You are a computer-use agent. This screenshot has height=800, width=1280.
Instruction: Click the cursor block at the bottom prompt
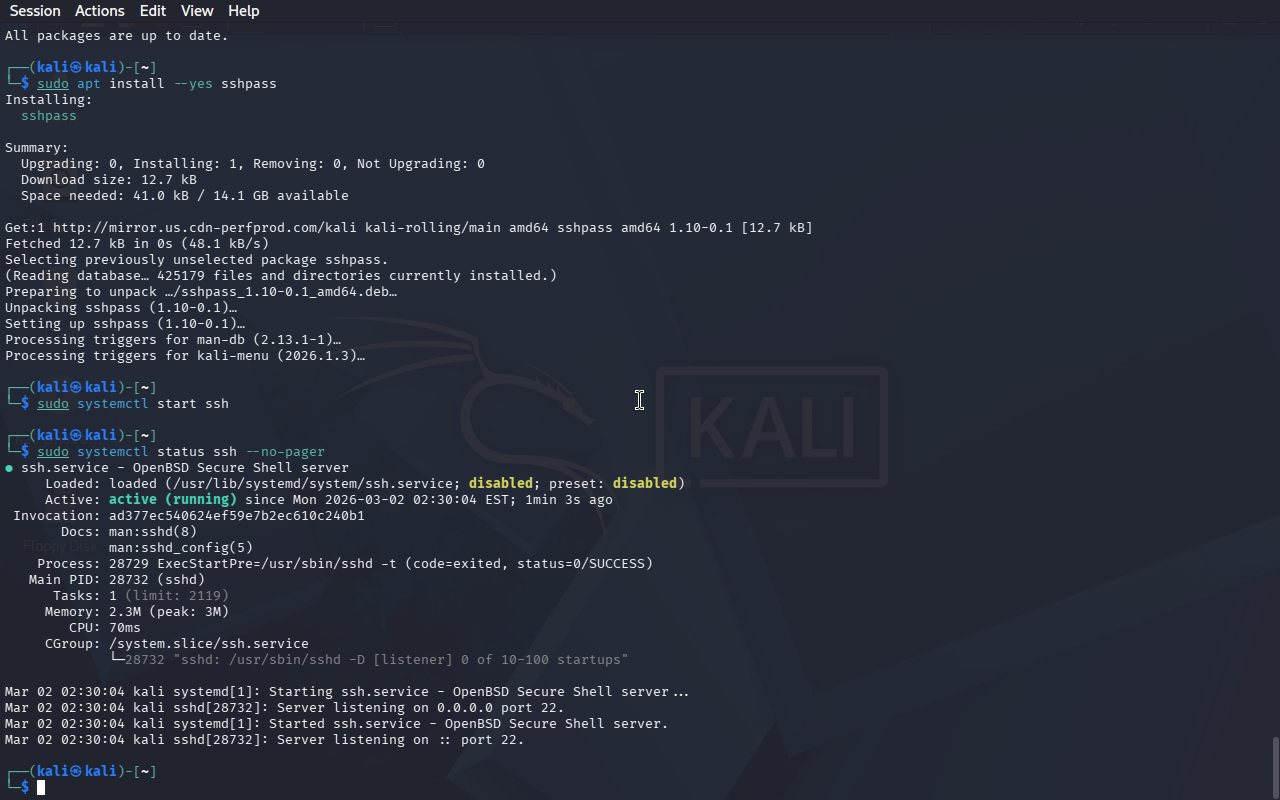click(41, 788)
